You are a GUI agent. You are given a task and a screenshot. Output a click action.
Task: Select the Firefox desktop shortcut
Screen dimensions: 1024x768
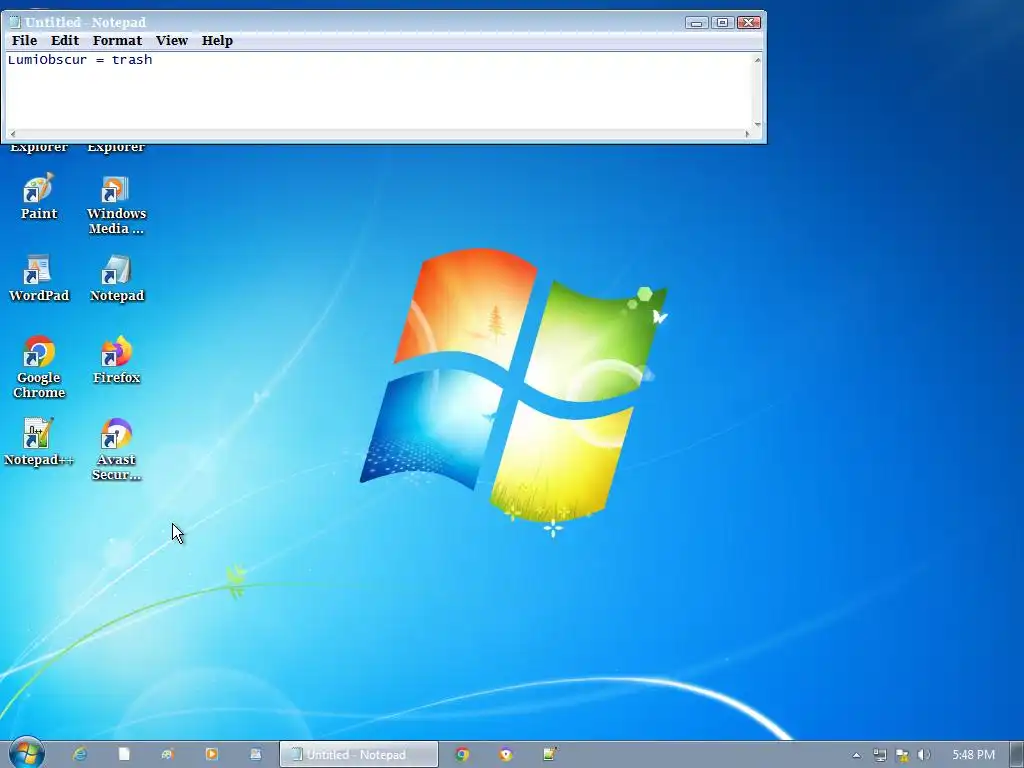click(116, 360)
